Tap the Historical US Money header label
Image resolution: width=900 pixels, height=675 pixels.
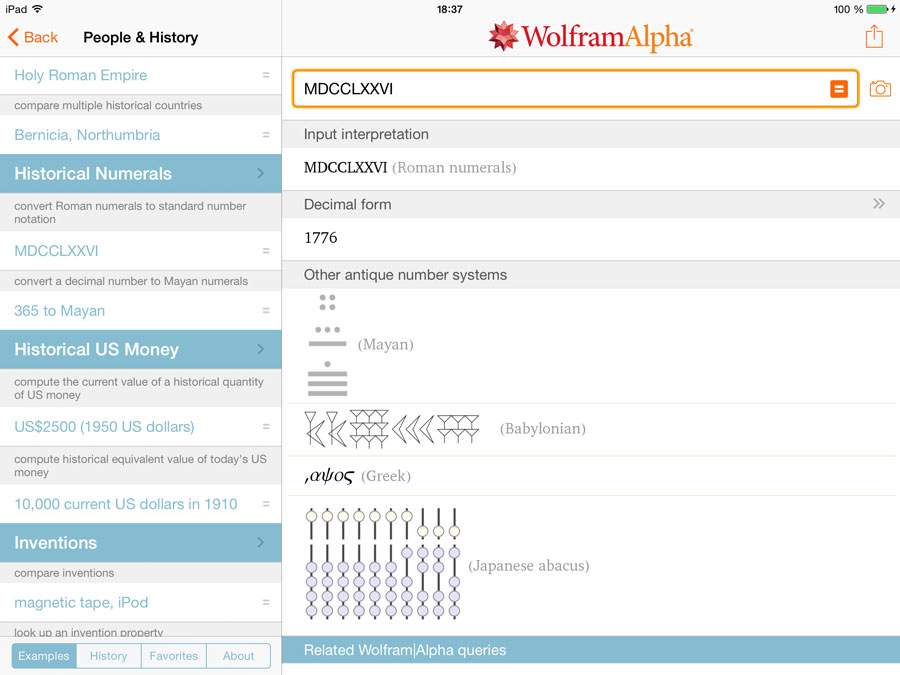tap(96, 349)
